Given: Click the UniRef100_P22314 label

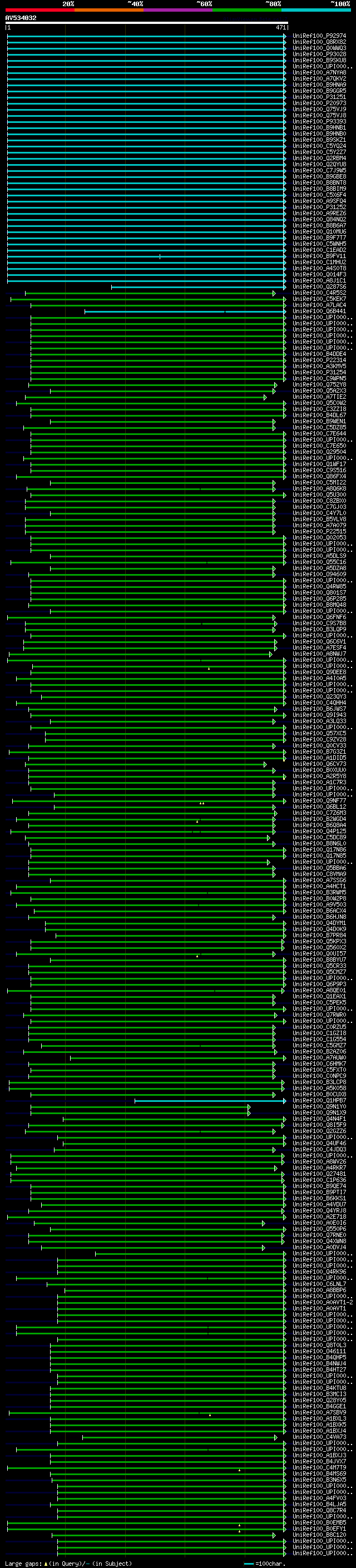Looking at the screenshot, I should click(x=319, y=360).
